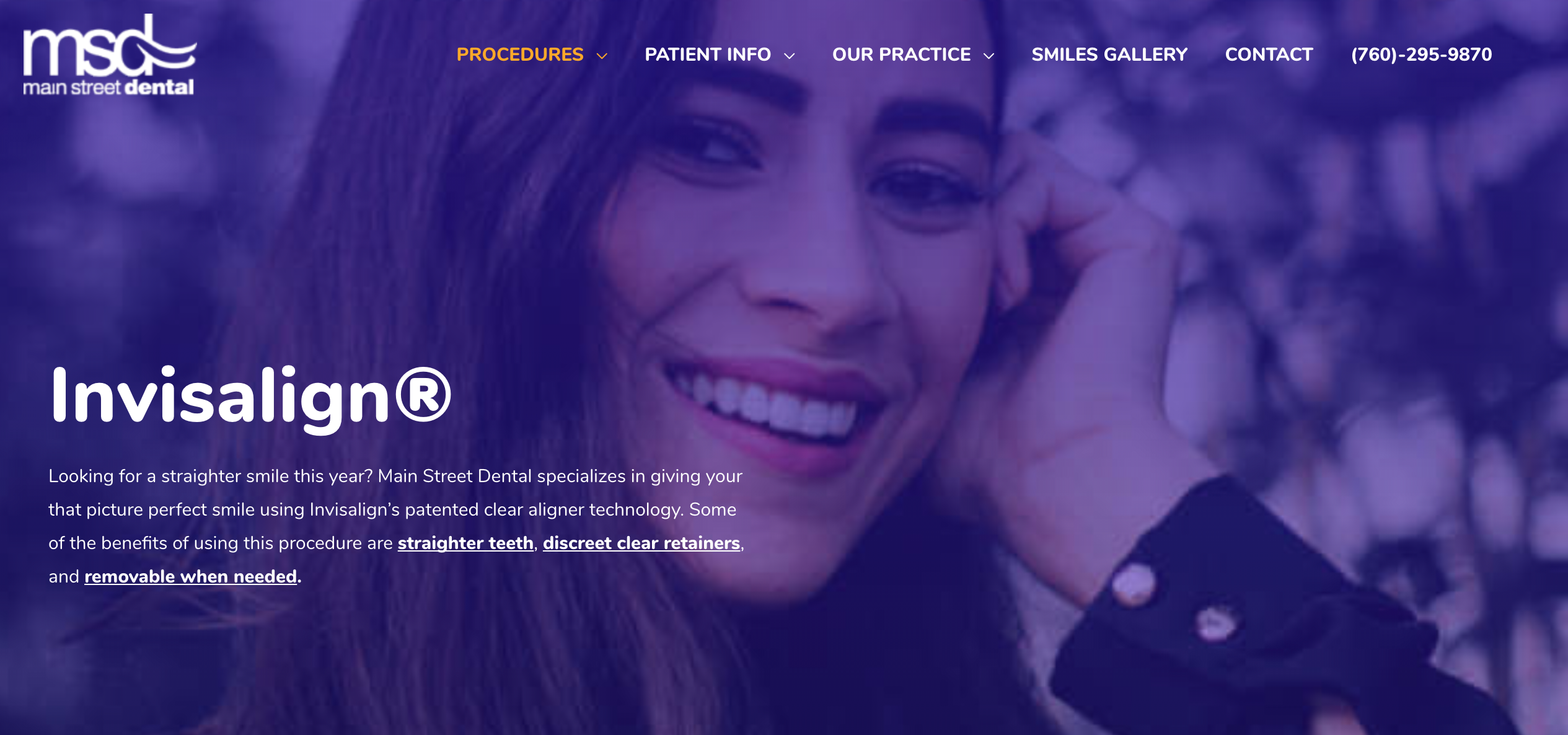Go to Smiles Gallery page

[1109, 55]
